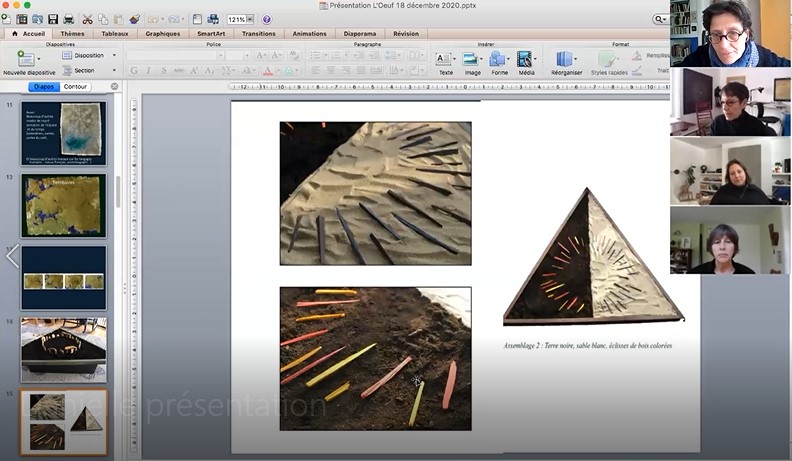Switch sidebar to Contour view
Screen dimensions: 792x461
76,87
